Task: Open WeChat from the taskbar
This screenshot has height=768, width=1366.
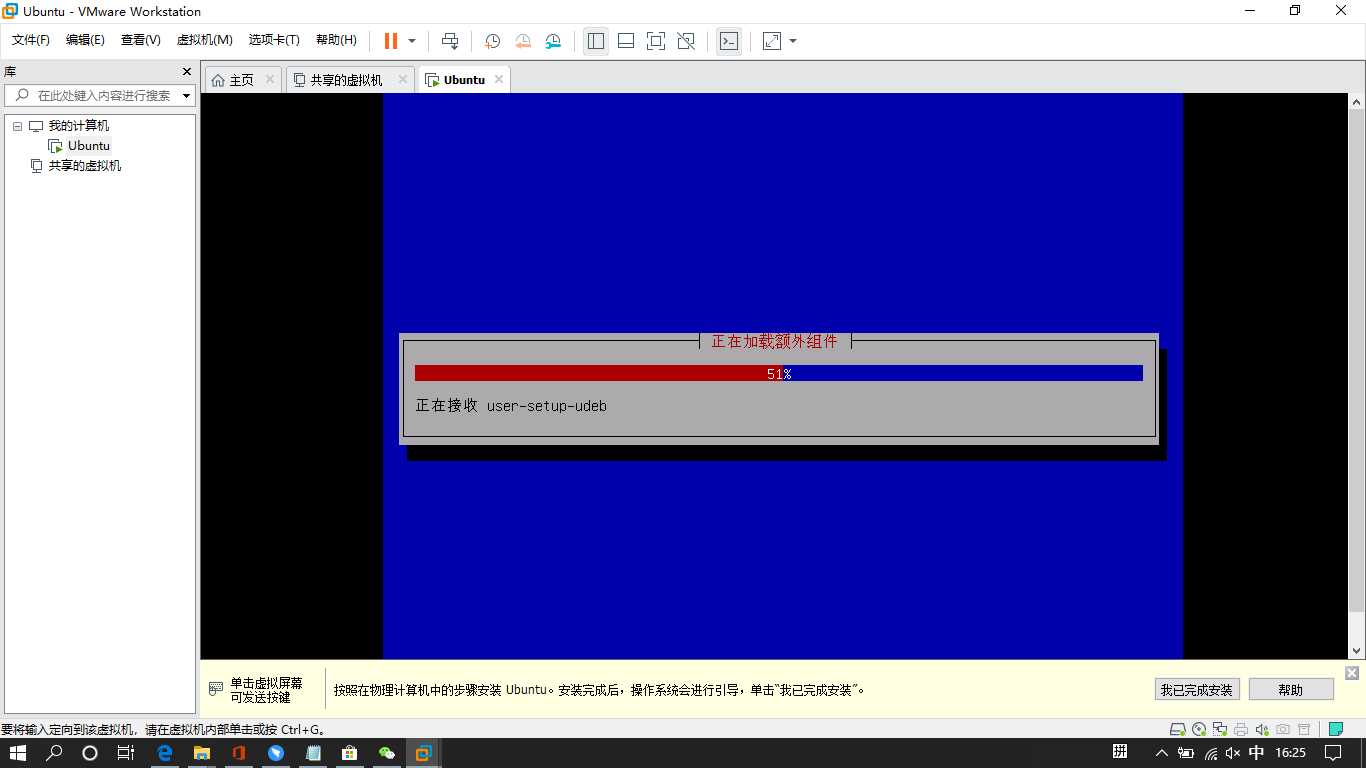Action: 386,753
